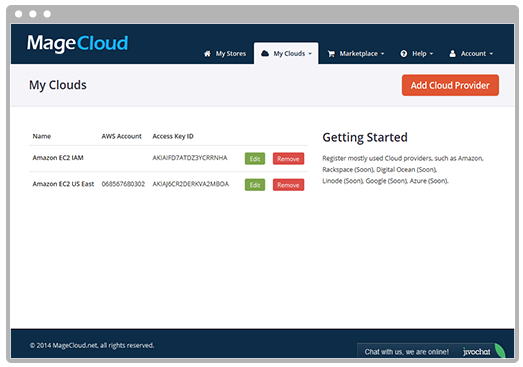Screen dimensions: 523x367
Task: Expand the Account dropdown caret
Action: [491, 54]
